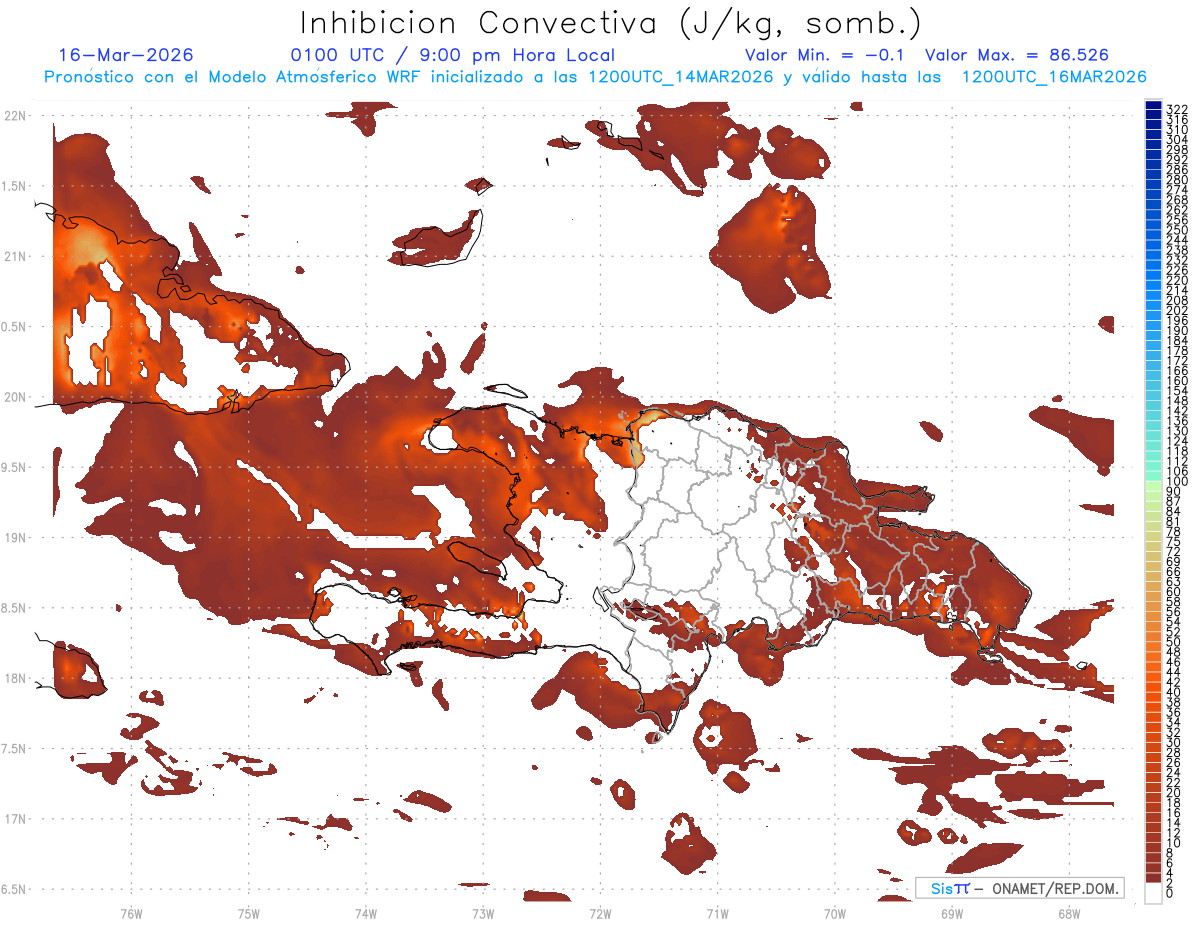
Task: Click the '0' value on the color scale
Action: click(x=1170, y=894)
